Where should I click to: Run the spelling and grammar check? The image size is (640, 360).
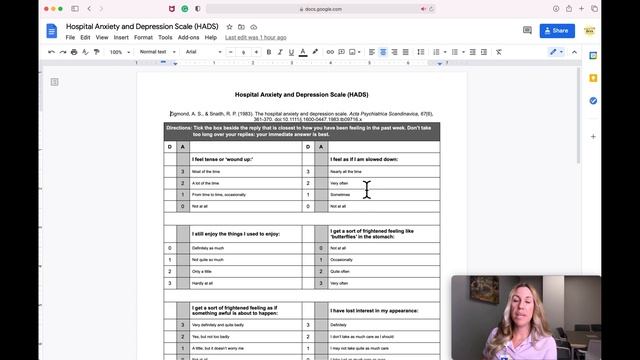[x=85, y=52]
